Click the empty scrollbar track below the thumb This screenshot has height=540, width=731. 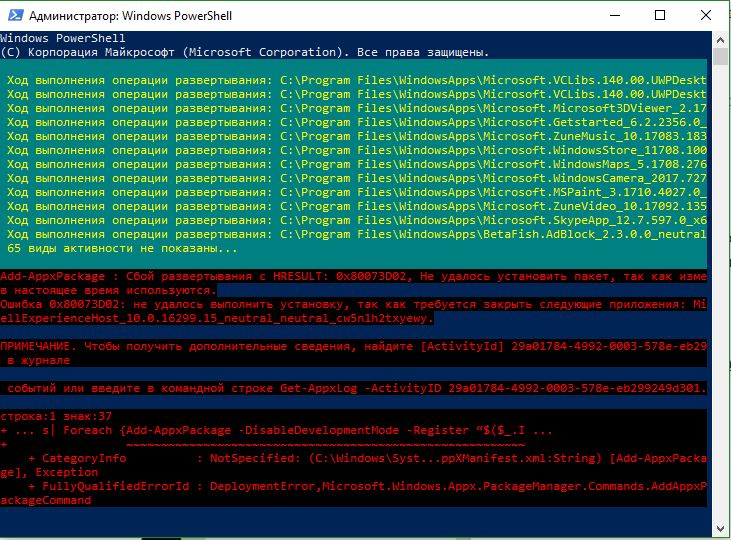point(720,293)
